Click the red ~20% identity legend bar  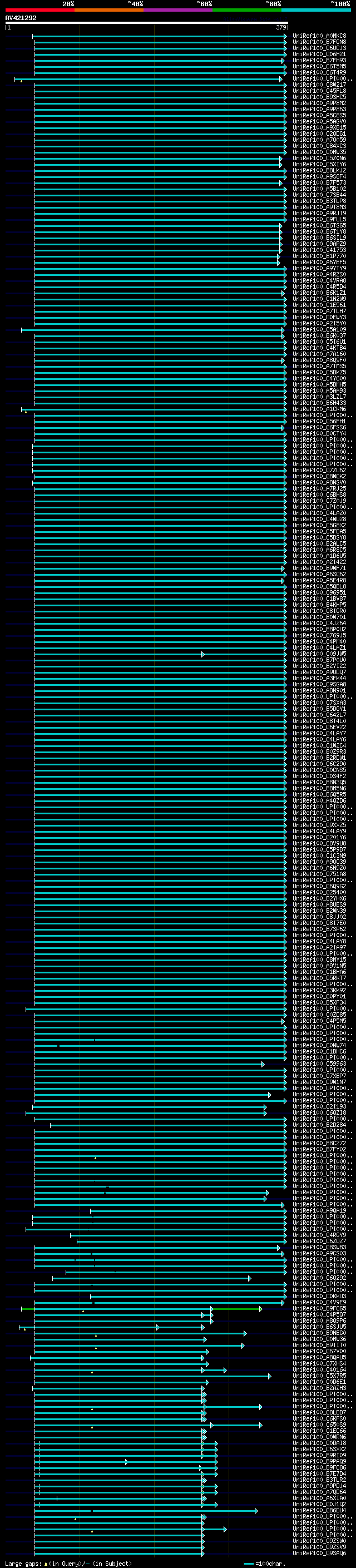tap(39, 10)
